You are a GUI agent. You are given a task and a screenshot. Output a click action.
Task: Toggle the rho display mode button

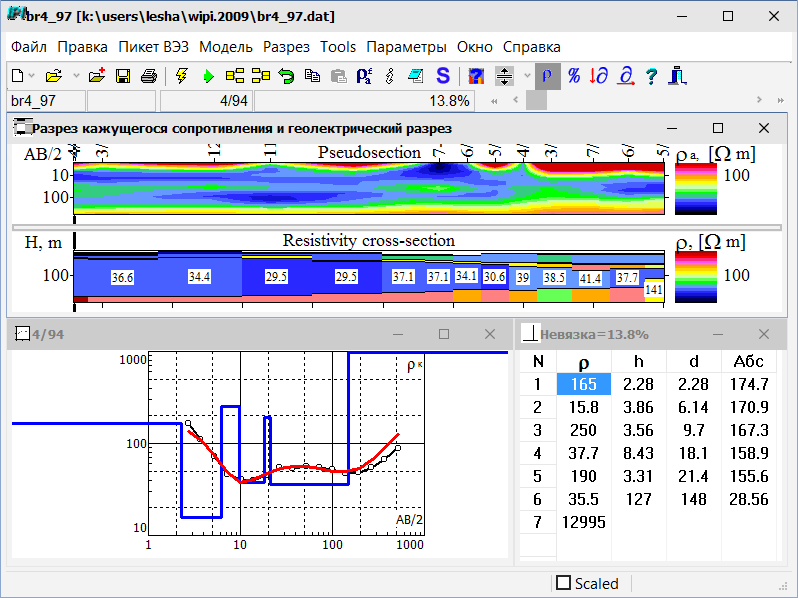tap(548, 76)
